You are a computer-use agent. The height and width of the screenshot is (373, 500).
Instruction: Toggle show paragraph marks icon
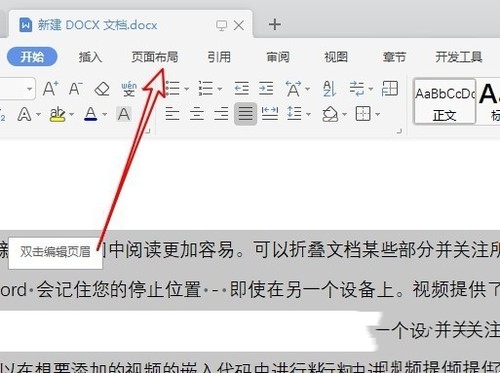[x=357, y=89]
